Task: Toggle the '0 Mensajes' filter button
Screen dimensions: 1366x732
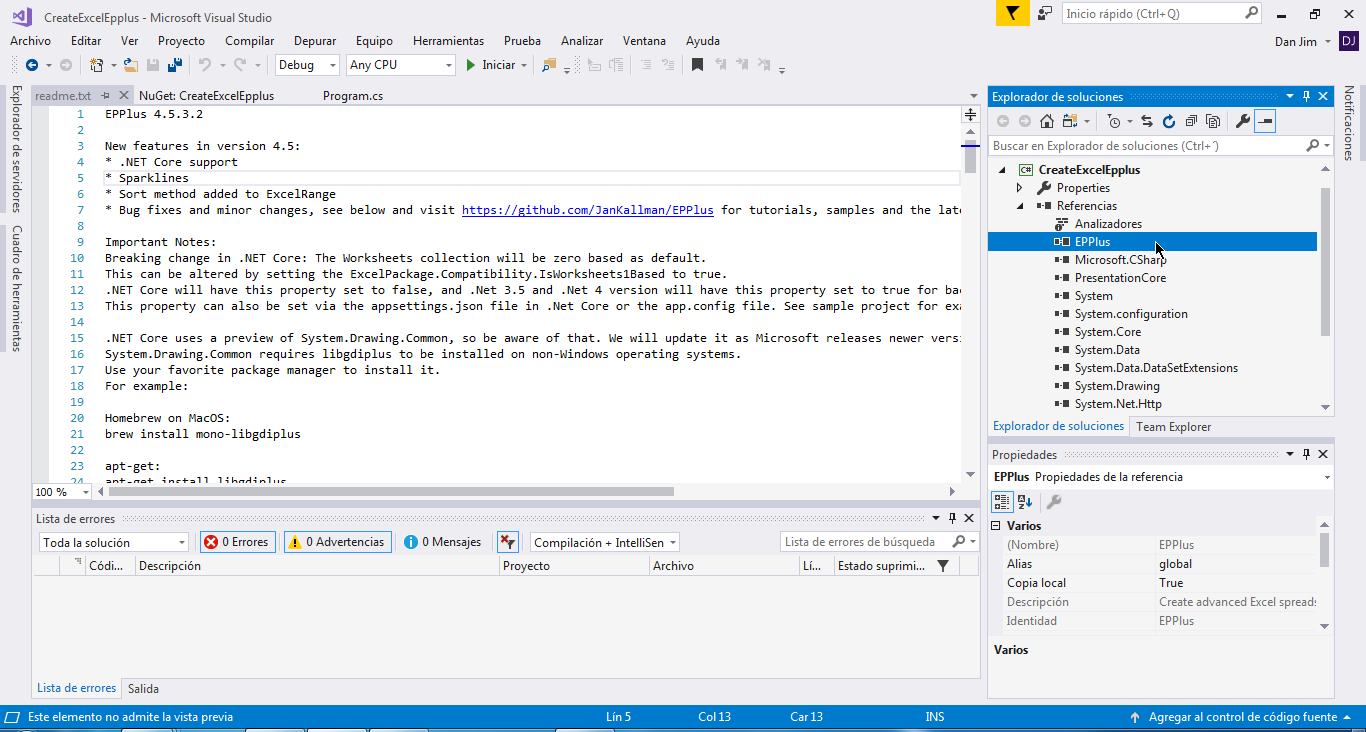Action: click(x=443, y=542)
